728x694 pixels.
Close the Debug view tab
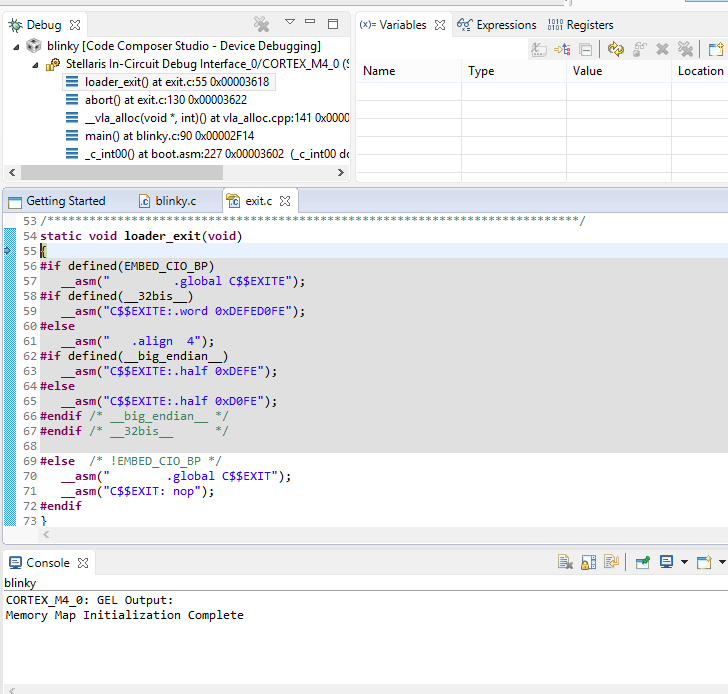pos(75,25)
